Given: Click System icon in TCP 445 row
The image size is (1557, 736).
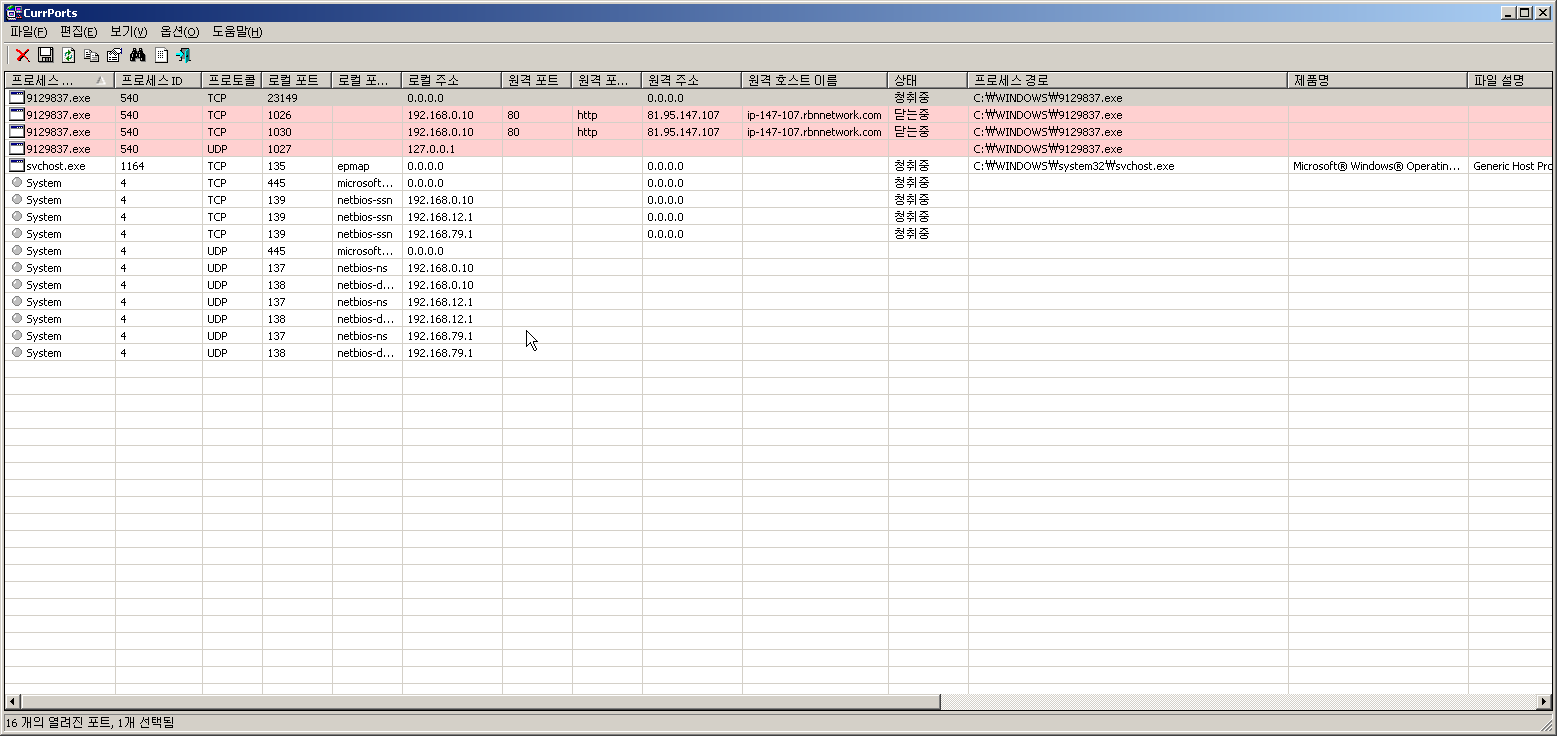Looking at the screenshot, I should (17, 183).
